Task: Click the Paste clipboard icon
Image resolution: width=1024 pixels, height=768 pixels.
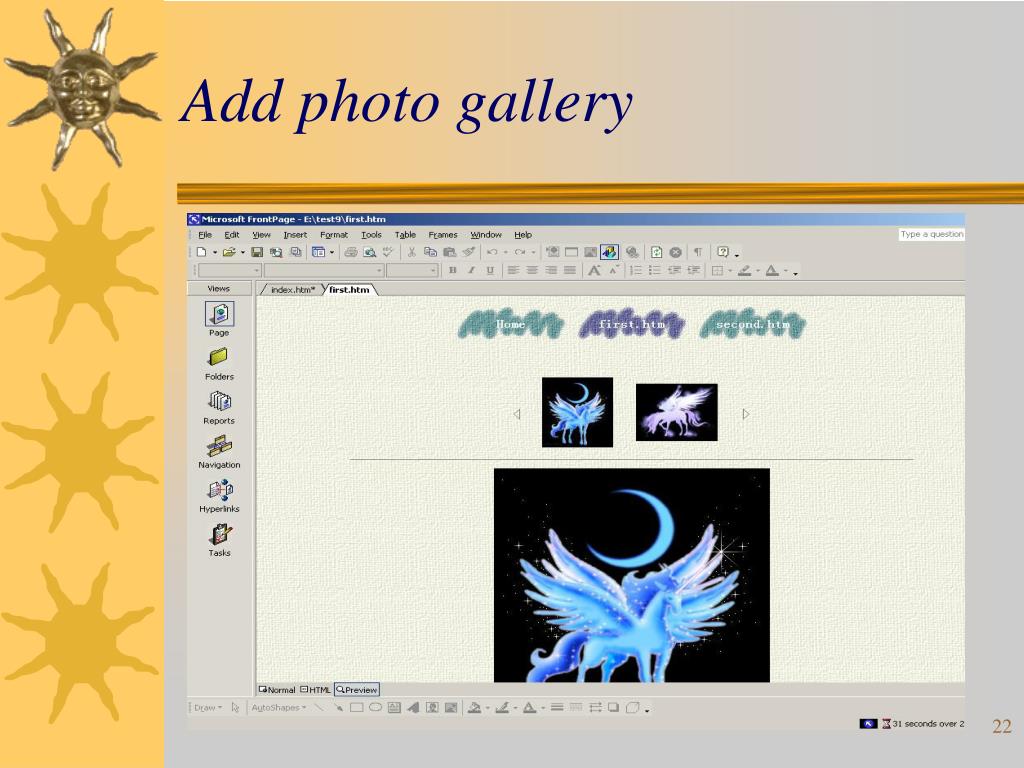Action: click(449, 252)
